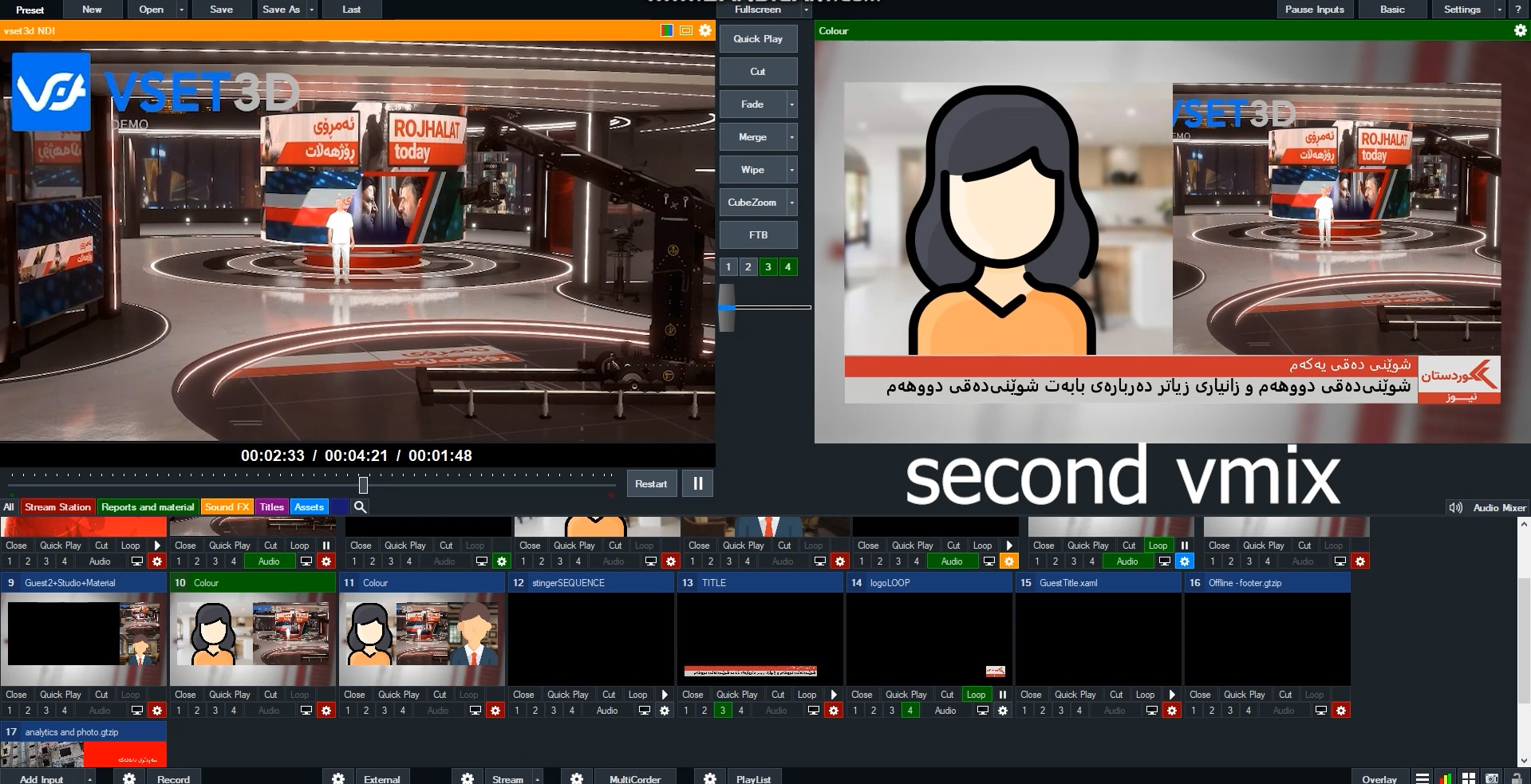Open settings gear for vset3d NDI preview
Screen dimensions: 1531x784
tap(705, 30)
